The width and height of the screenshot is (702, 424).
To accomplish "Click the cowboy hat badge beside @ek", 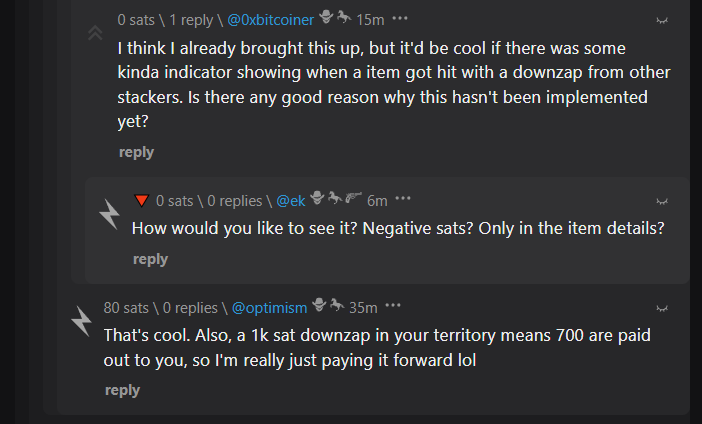I will click(317, 197).
